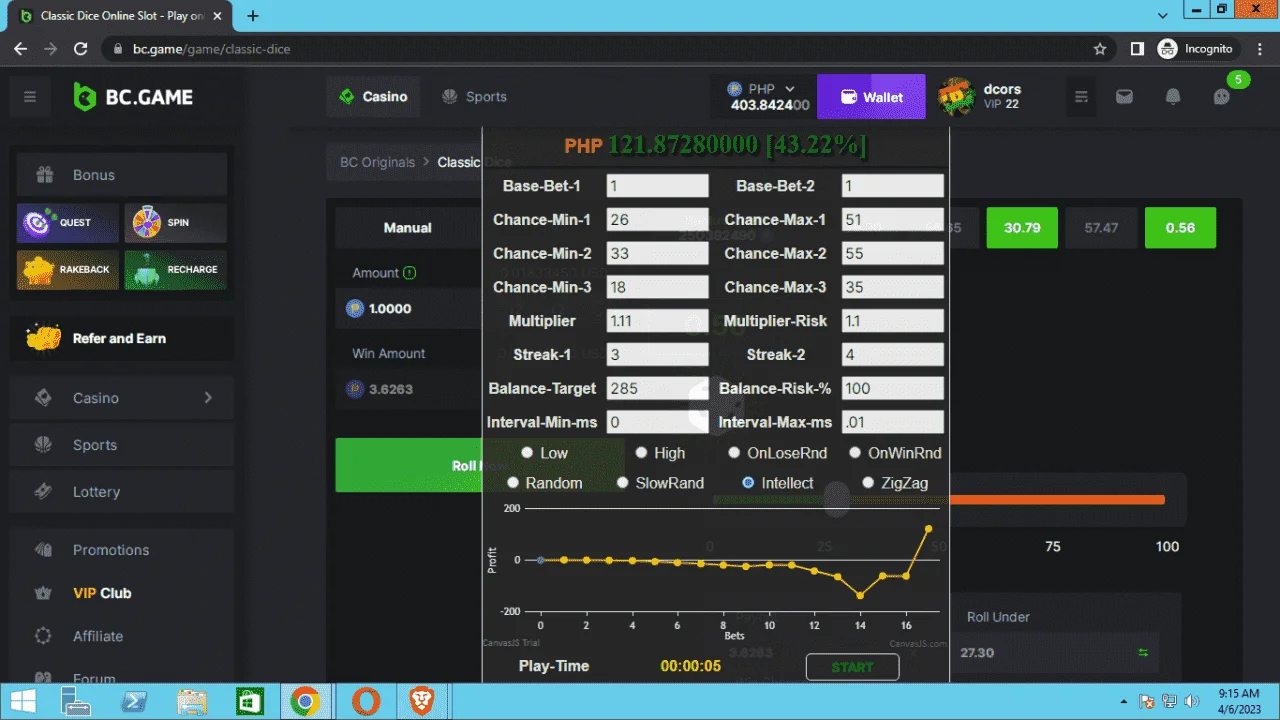1280x720 pixels.
Task: Open Sports in the sidebar
Action: pyautogui.click(x=122, y=445)
